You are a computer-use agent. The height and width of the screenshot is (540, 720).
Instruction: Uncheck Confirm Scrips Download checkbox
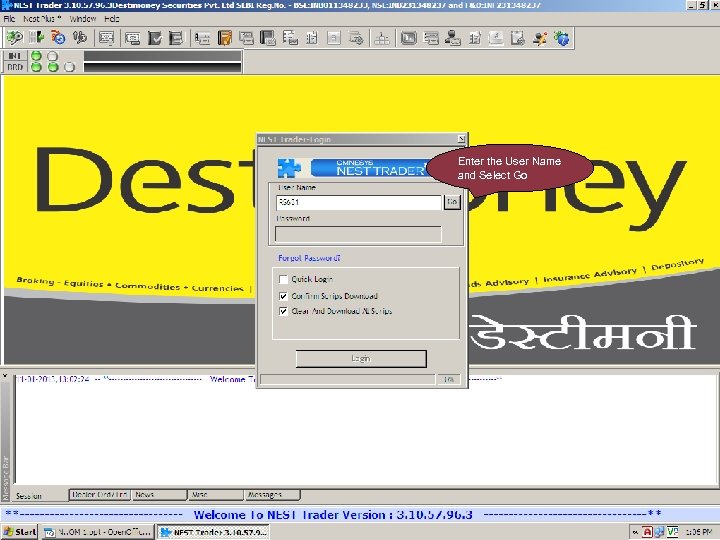click(x=283, y=296)
